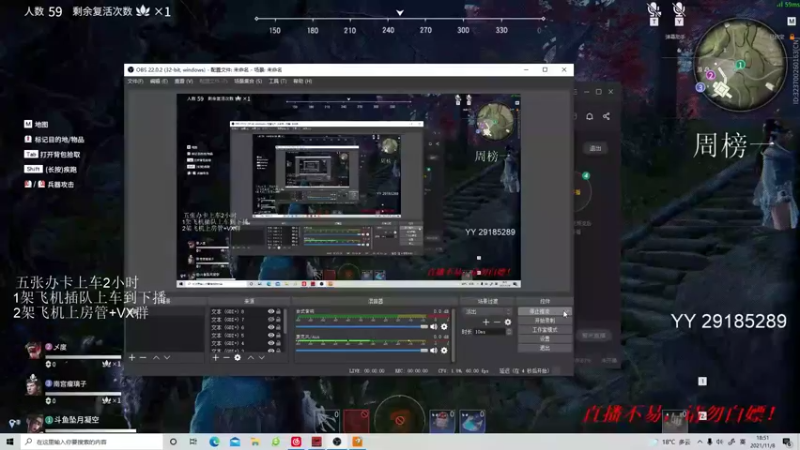Add a new source with the plus icon
This screenshot has width=800, height=450.
215,358
